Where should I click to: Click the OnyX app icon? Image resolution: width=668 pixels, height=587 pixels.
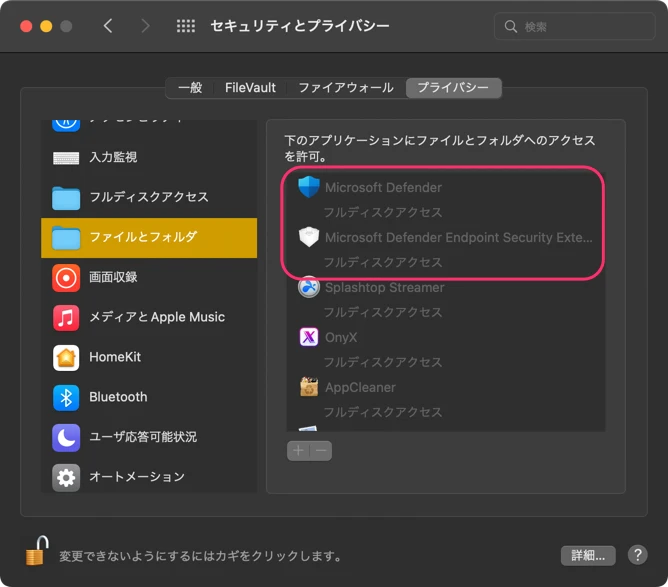point(309,337)
